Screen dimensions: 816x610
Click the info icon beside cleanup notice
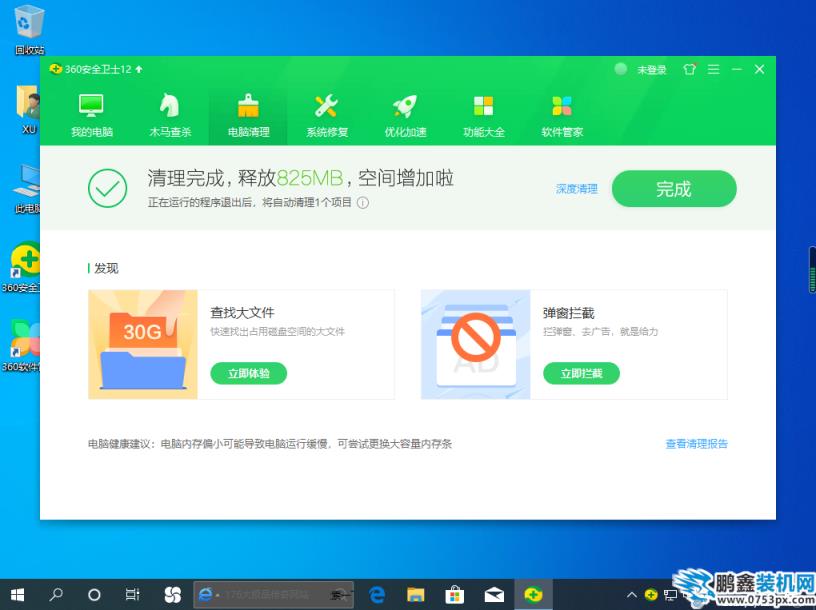pos(363,203)
